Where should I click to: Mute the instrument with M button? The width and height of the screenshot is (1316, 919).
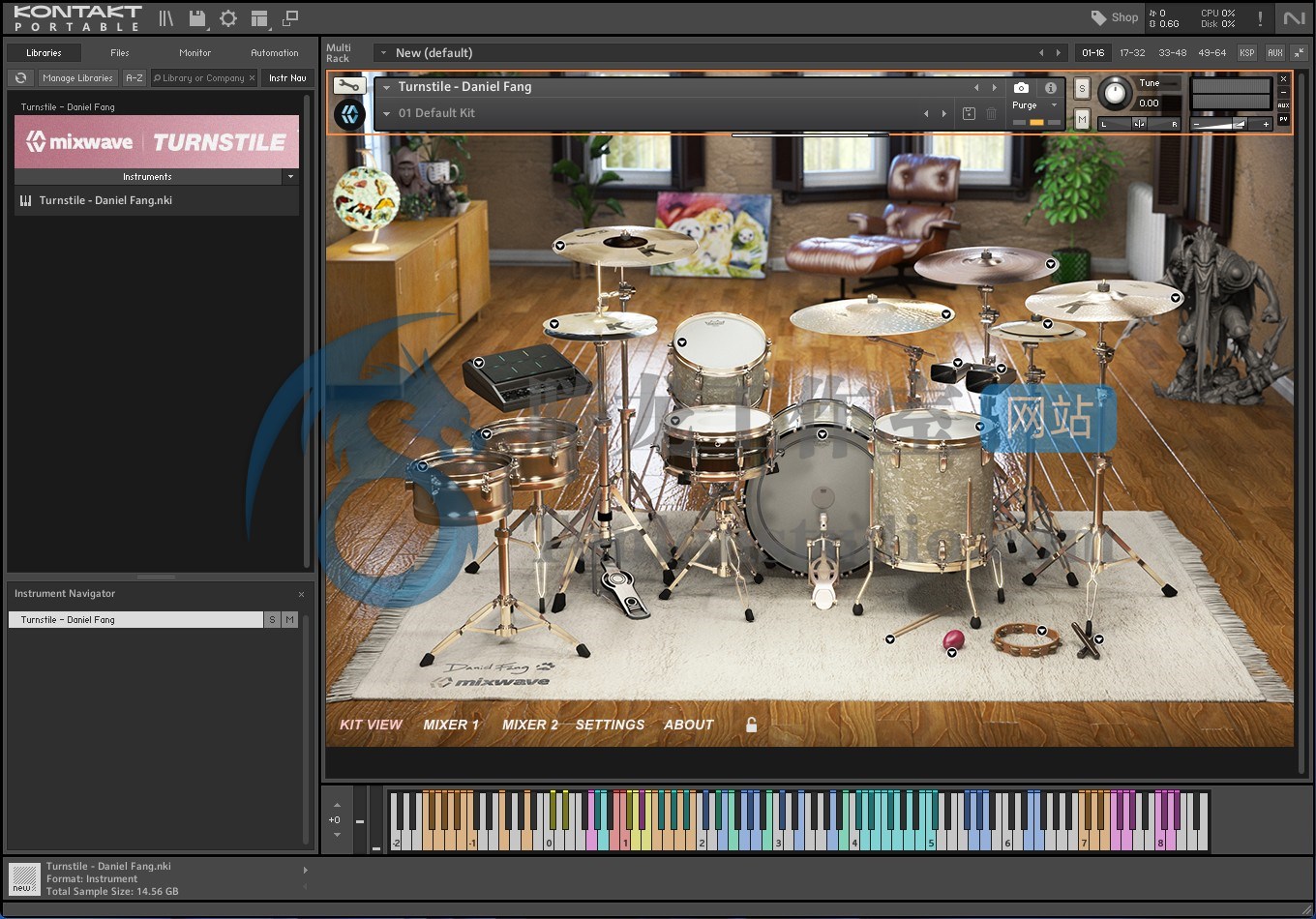(x=1082, y=119)
